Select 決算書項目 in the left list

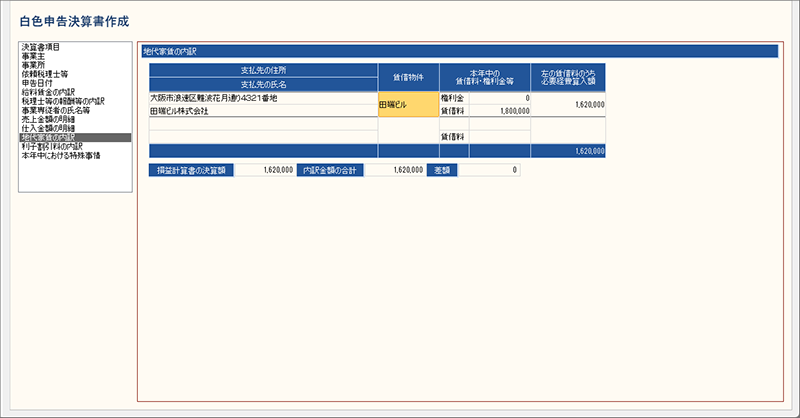(x=40, y=47)
